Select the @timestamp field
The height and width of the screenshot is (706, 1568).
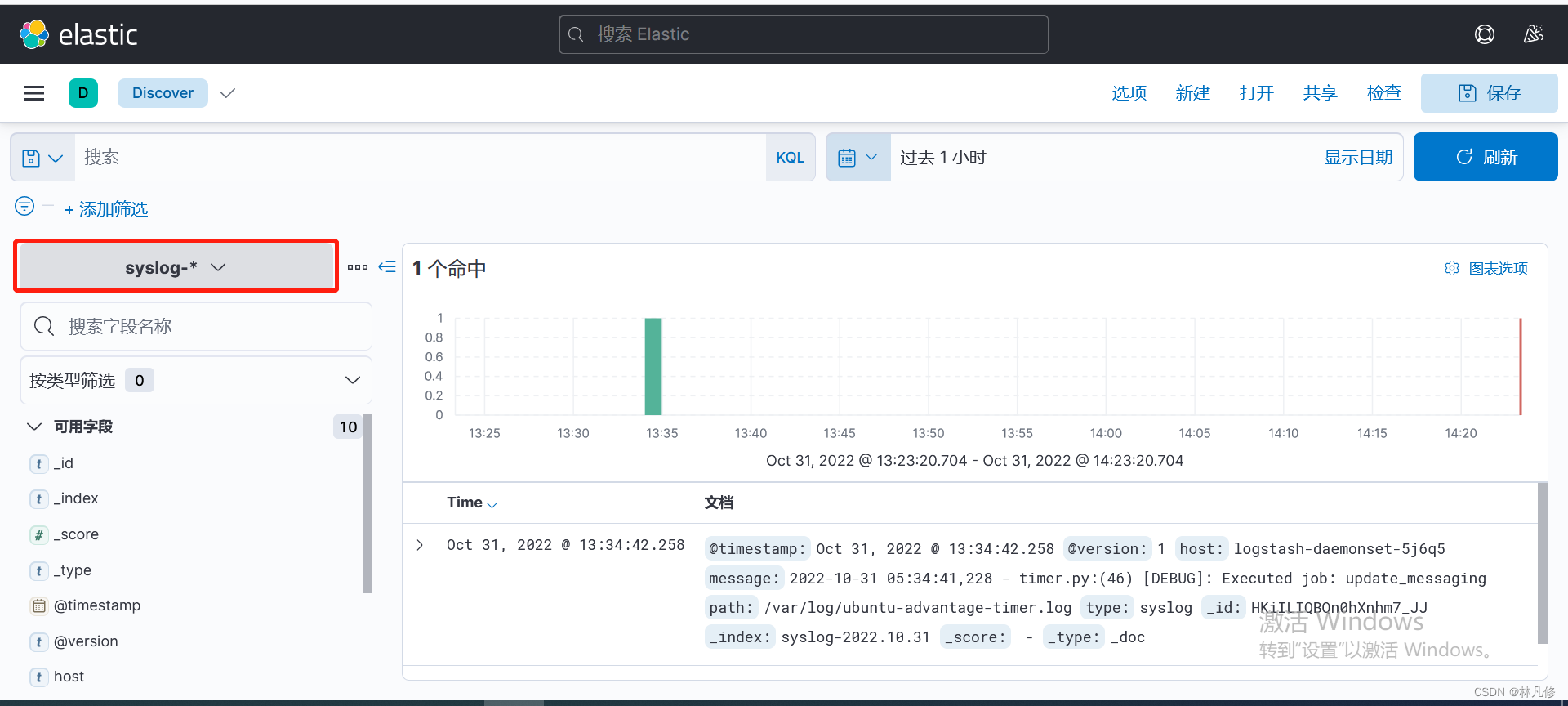point(97,605)
